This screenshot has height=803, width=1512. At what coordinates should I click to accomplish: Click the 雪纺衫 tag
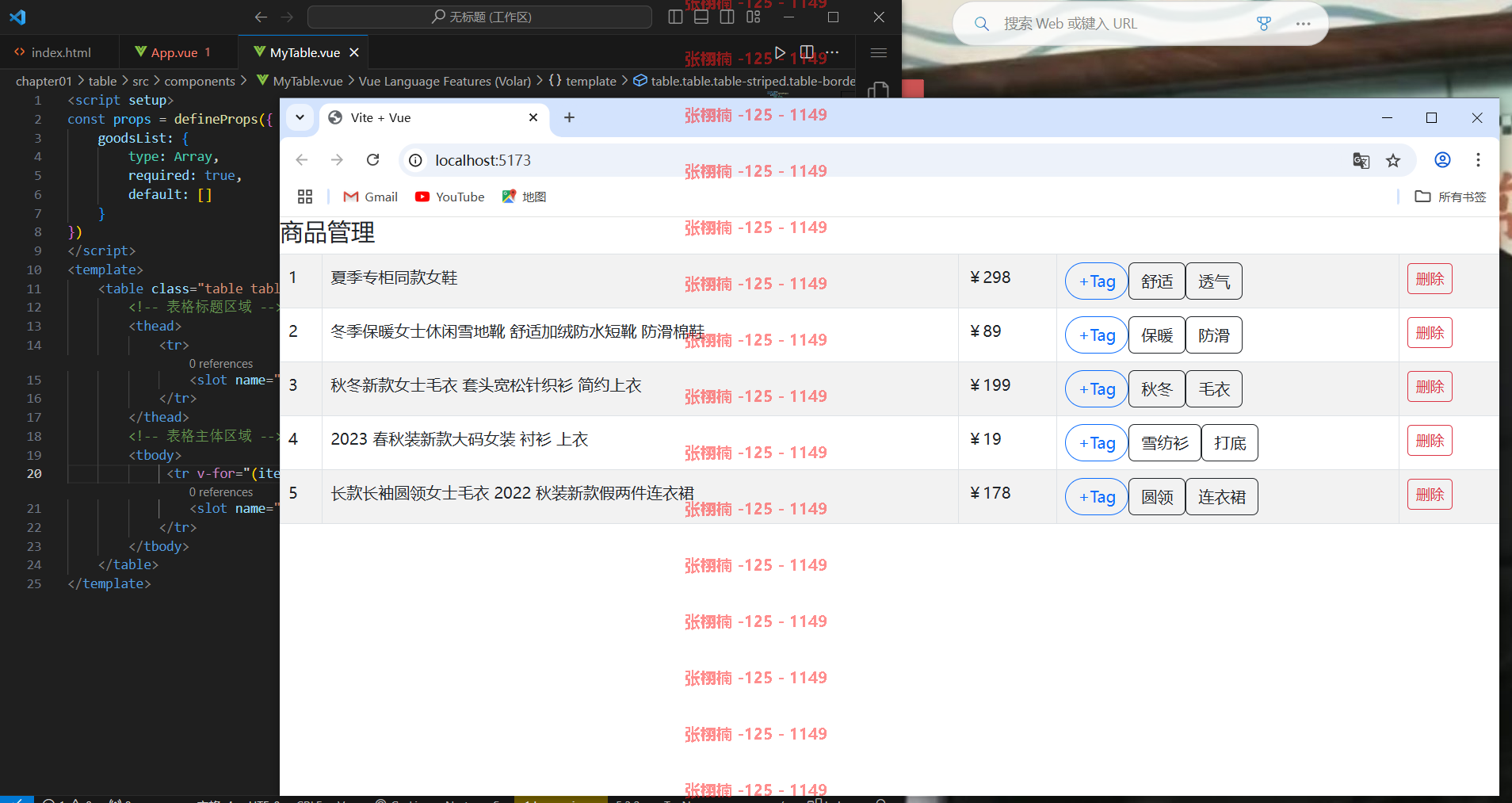tap(1165, 443)
